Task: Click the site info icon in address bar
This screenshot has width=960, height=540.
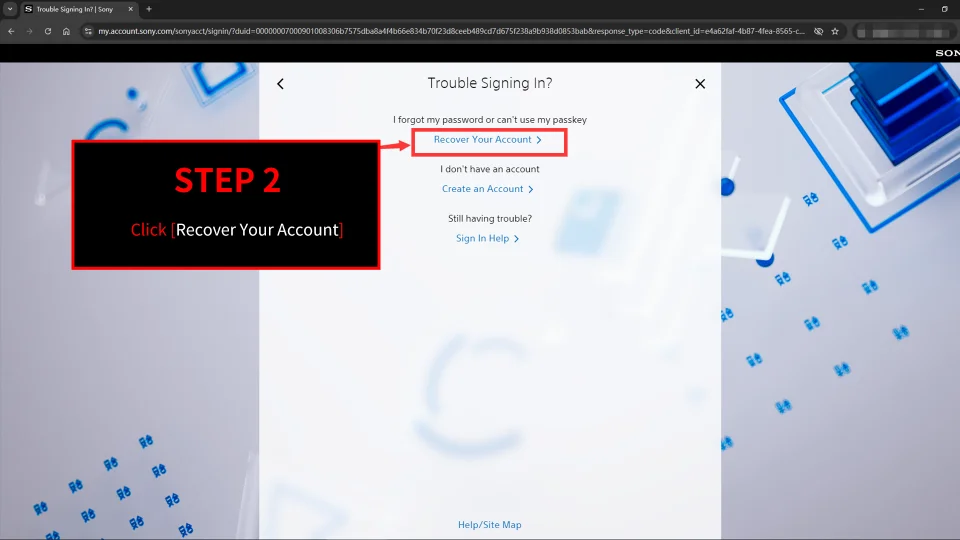Action: click(88, 31)
